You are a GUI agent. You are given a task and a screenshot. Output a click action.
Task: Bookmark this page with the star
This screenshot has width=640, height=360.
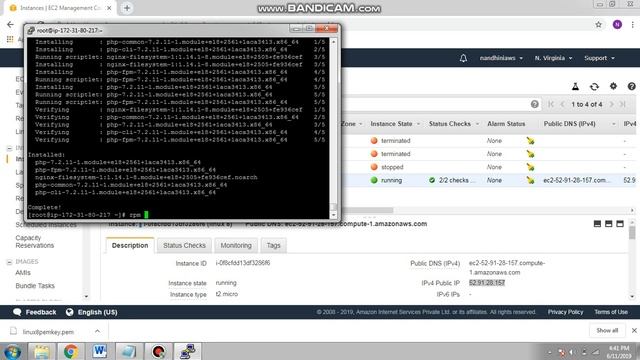tap(598, 24)
